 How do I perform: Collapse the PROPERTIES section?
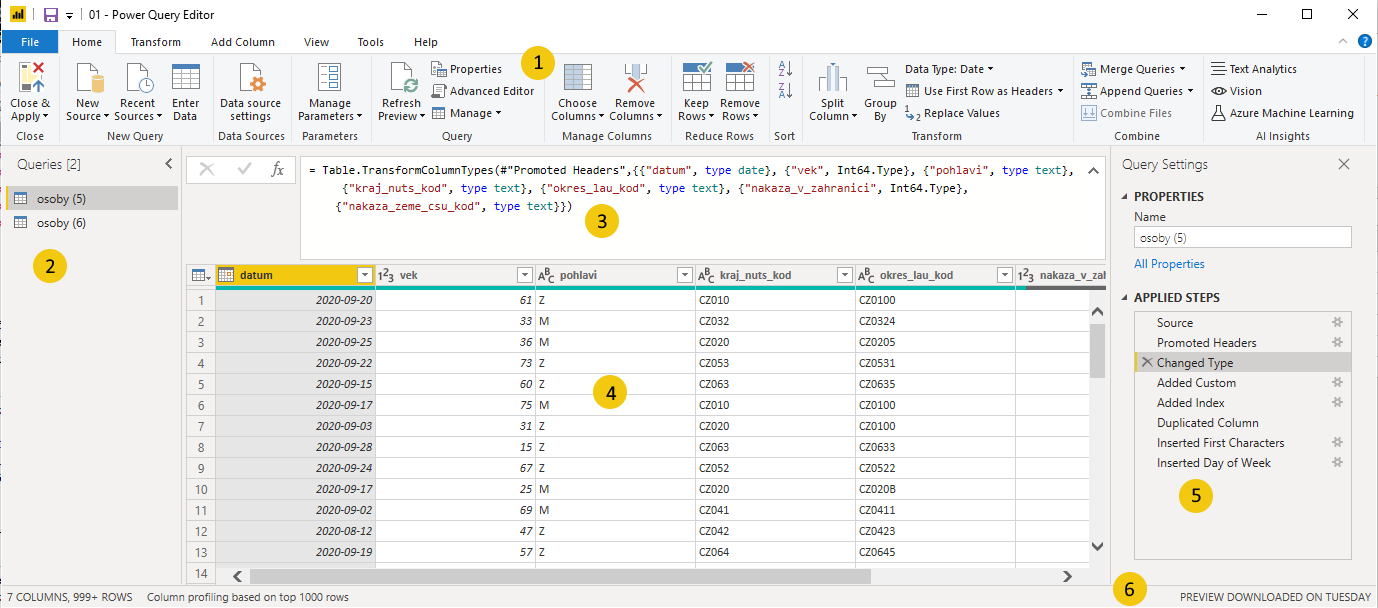click(1126, 197)
